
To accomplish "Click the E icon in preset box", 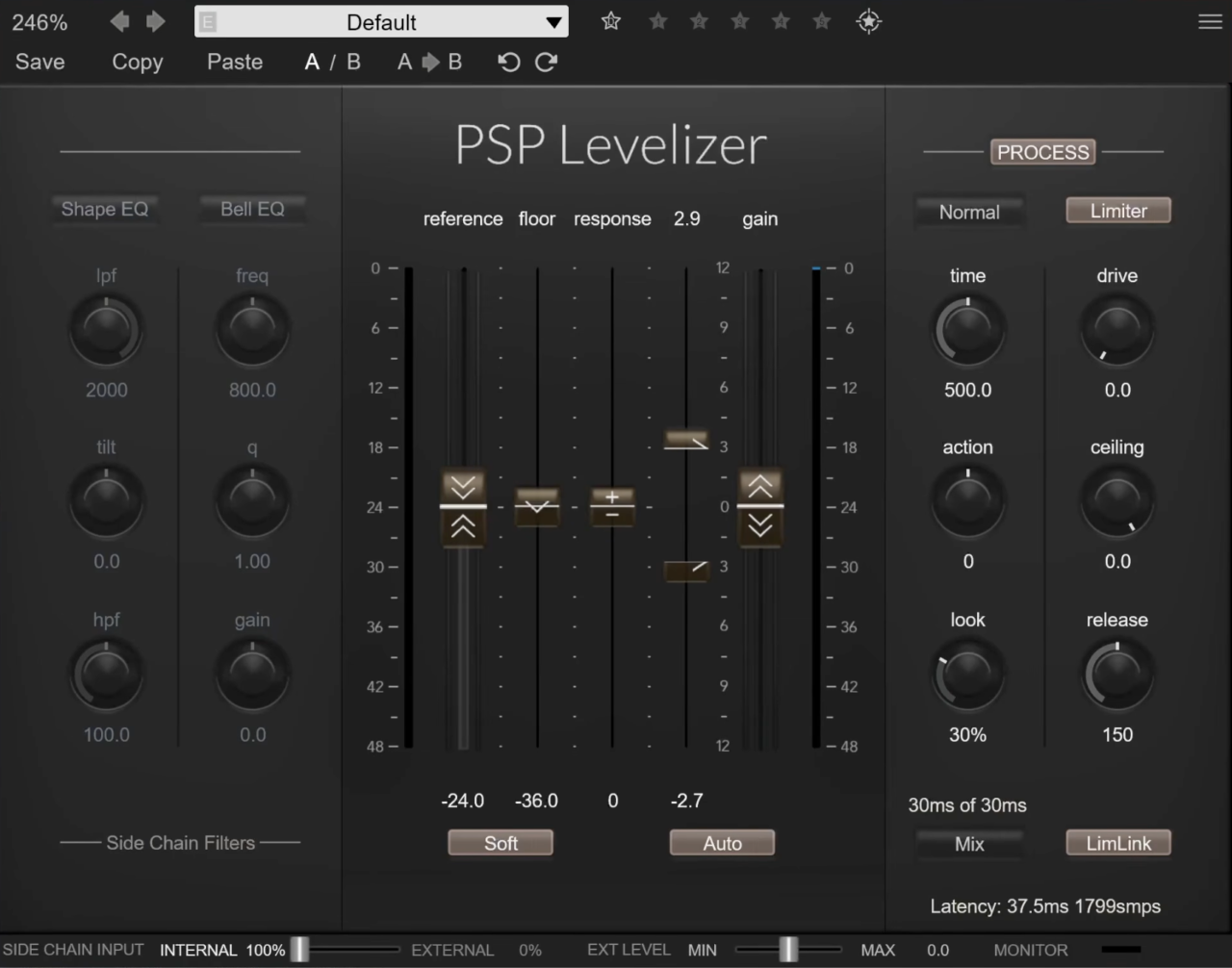I will point(208,22).
